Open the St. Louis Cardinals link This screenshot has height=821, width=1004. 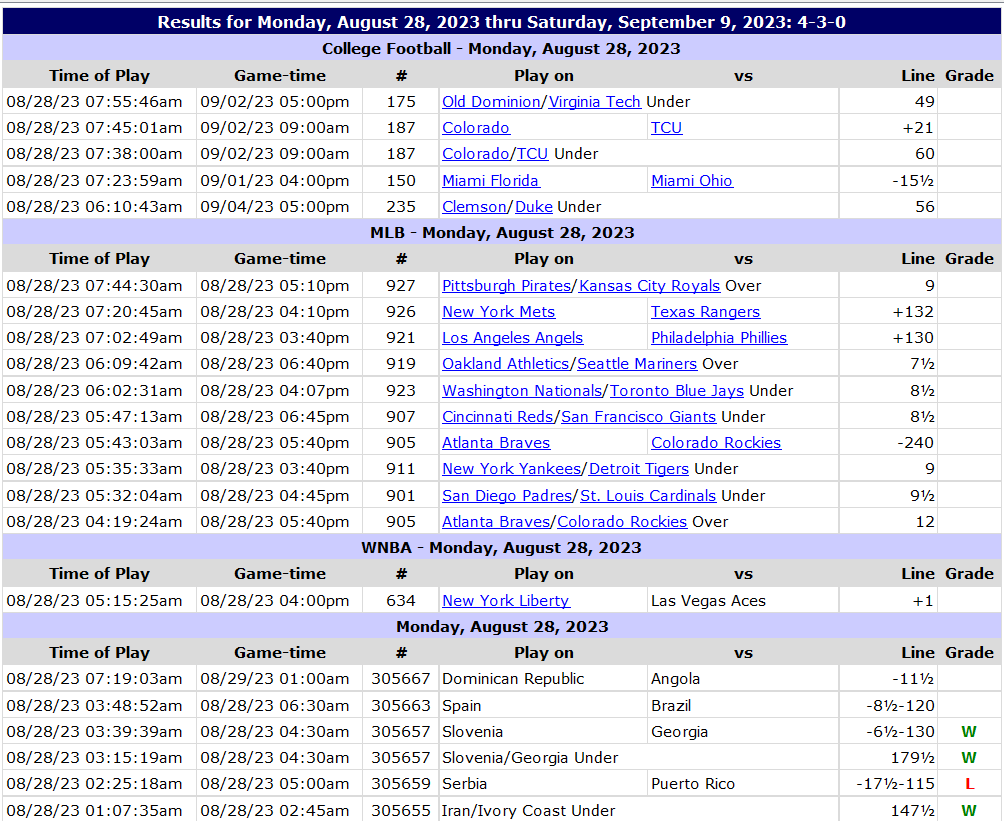[x=648, y=496]
